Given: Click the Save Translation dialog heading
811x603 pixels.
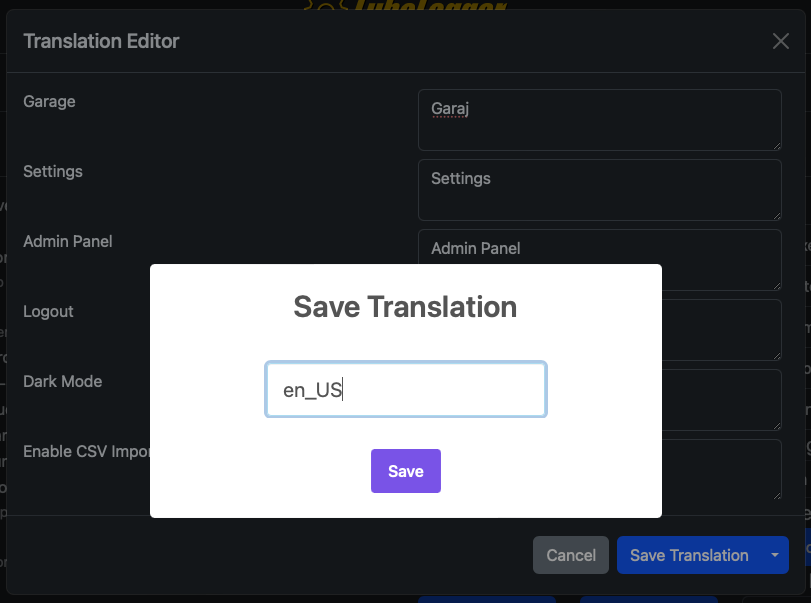Looking at the screenshot, I should click(405, 306).
